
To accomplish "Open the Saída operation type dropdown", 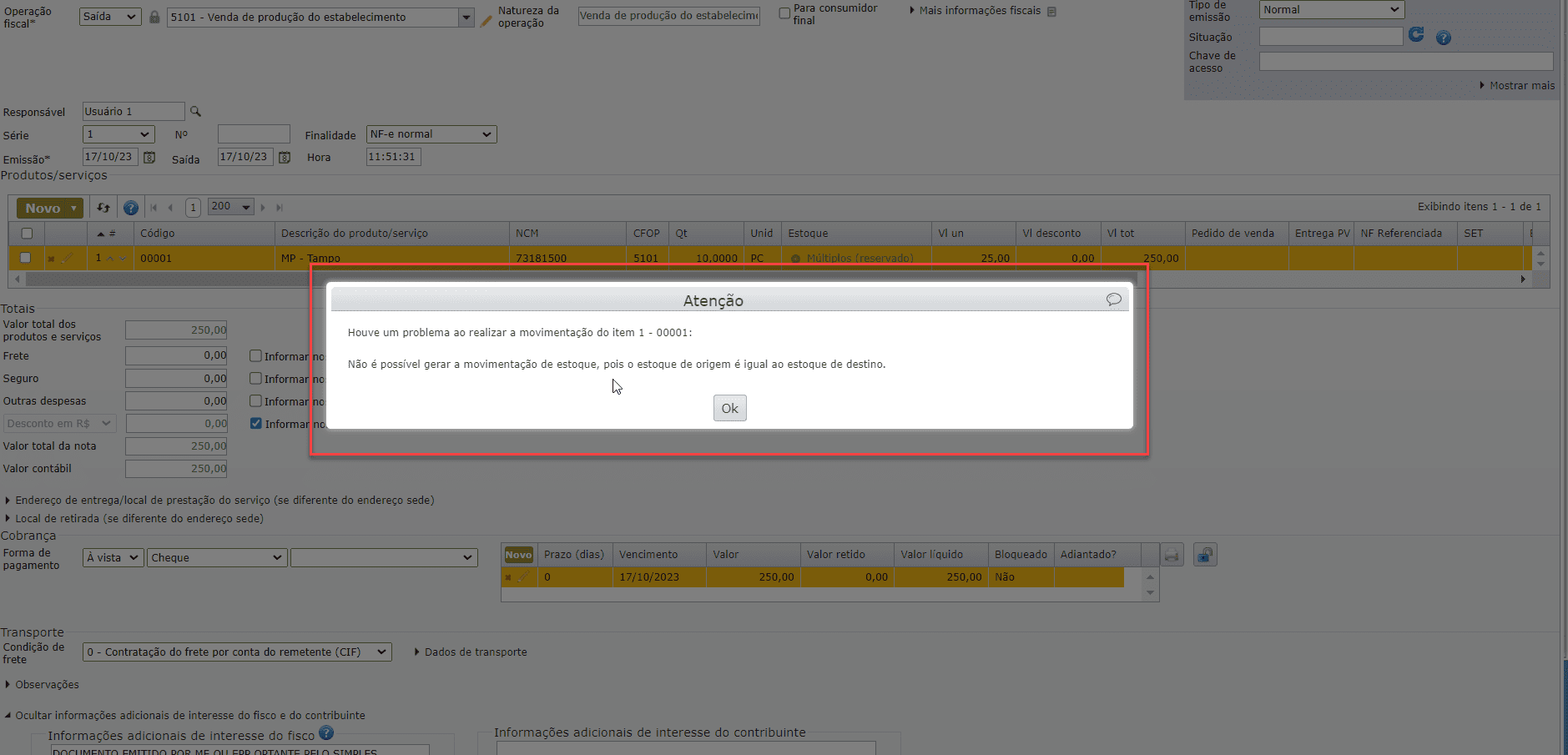I will (x=110, y=17).
